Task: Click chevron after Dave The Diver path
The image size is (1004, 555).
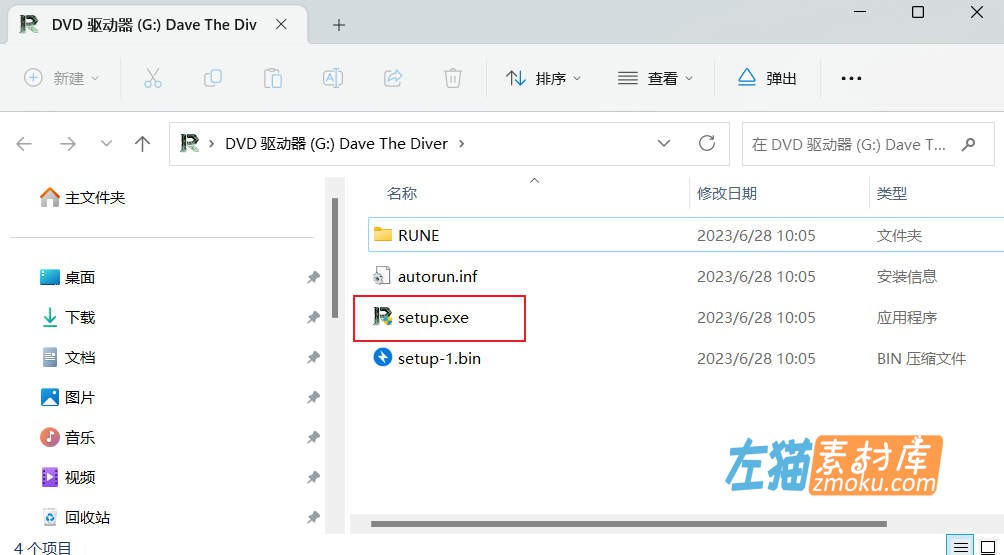Action: click(x=462, y=144)
